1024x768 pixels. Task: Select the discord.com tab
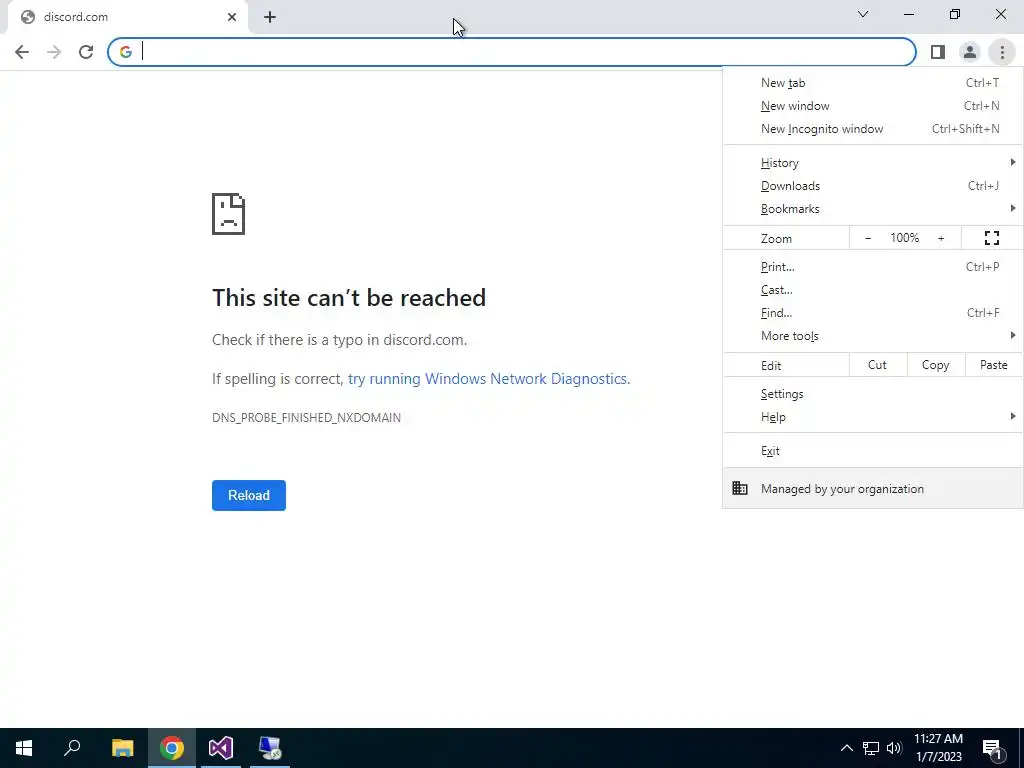(x=127, y=18)
